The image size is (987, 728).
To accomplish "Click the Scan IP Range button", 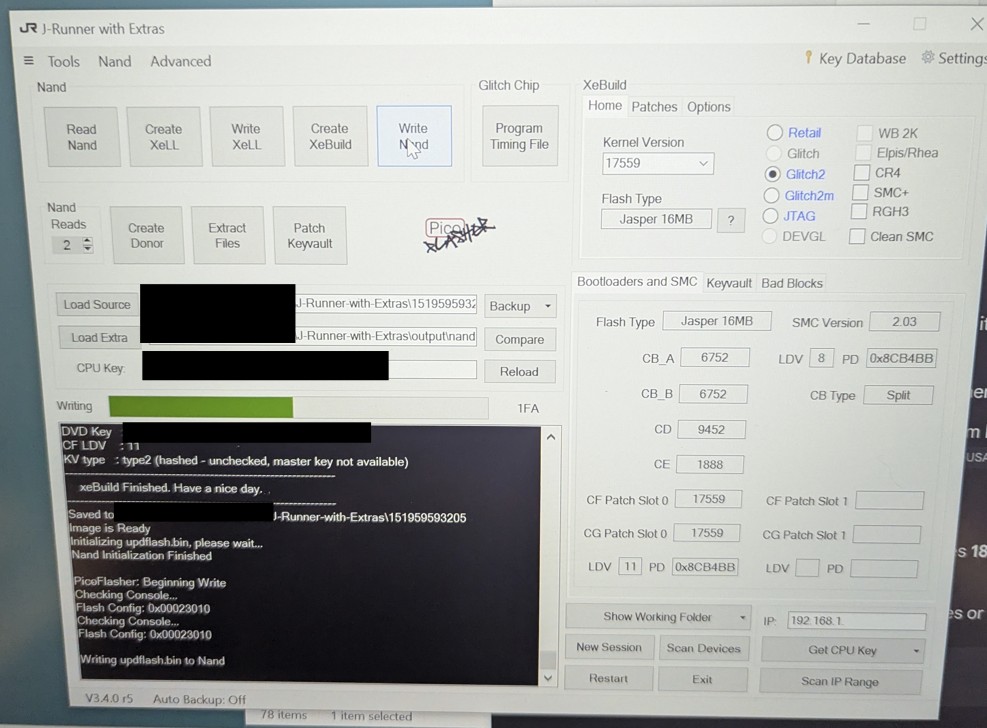I will click(840, 681).
